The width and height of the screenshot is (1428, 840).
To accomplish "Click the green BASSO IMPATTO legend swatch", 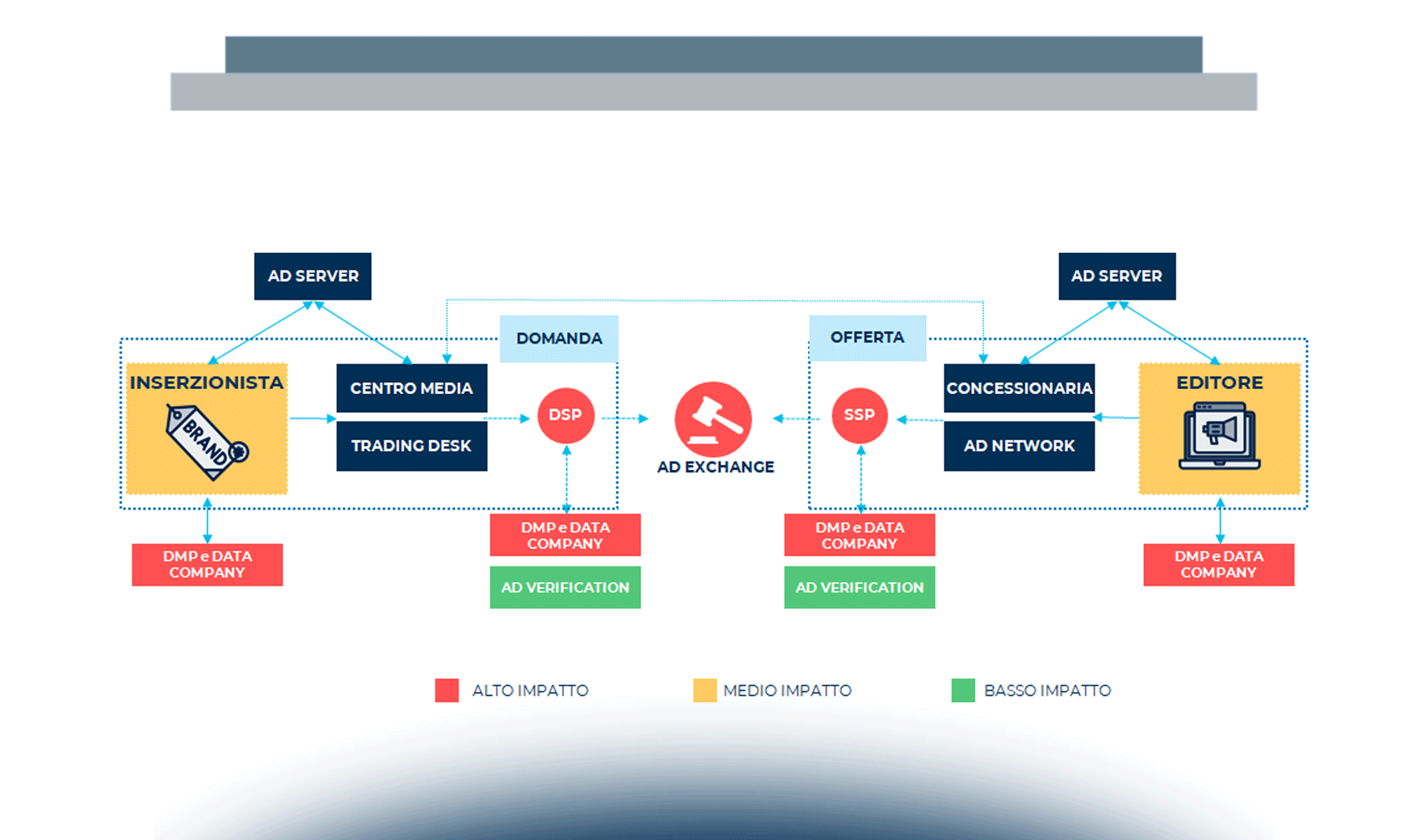I will 963,690.
